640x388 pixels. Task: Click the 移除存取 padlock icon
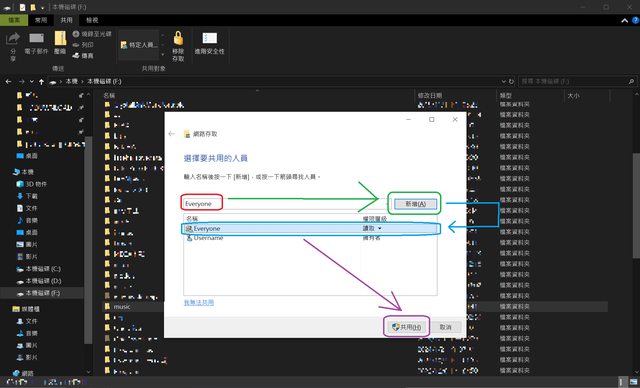(x=178, y=47)
